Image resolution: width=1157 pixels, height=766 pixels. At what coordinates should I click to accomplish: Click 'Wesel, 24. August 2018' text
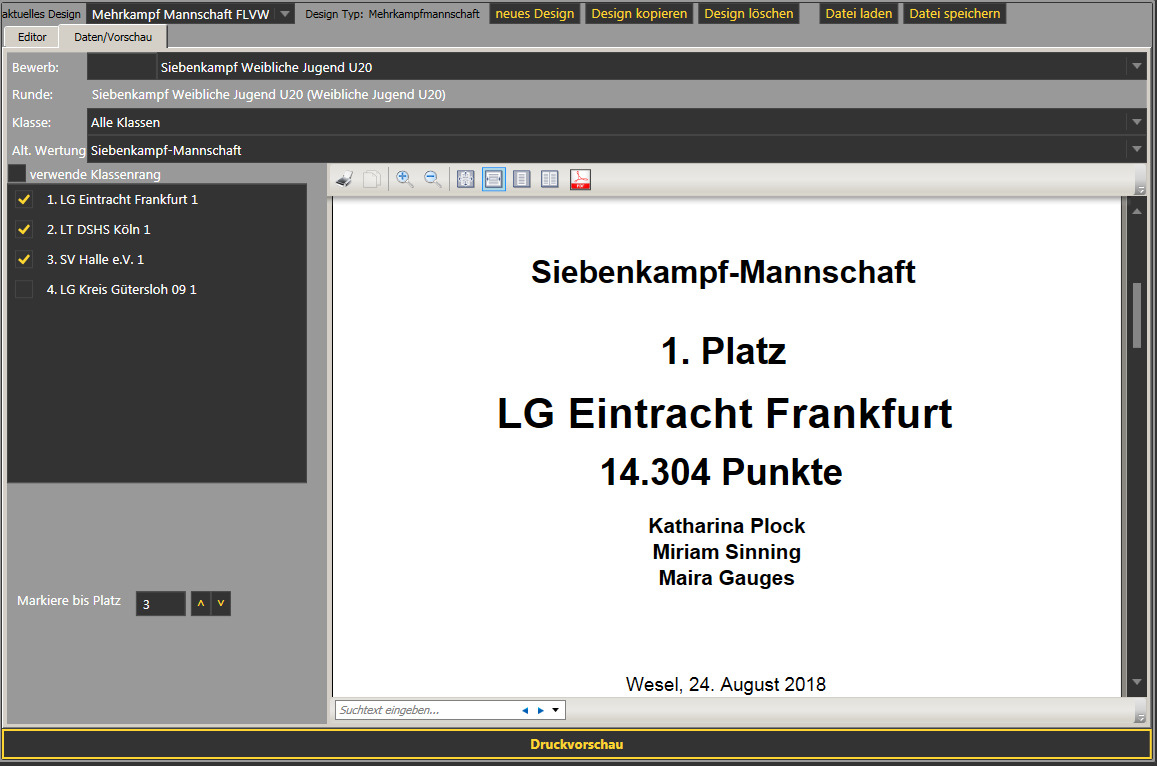pos(726,685)
